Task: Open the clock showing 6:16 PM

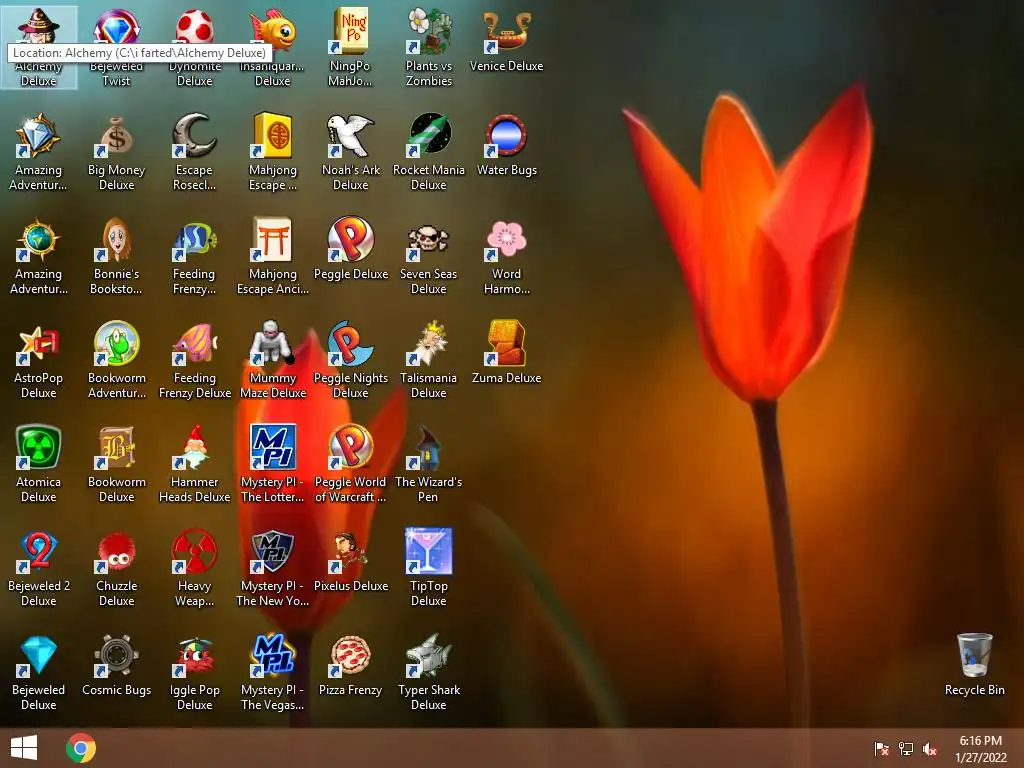Action: click(x=981, y=749)
